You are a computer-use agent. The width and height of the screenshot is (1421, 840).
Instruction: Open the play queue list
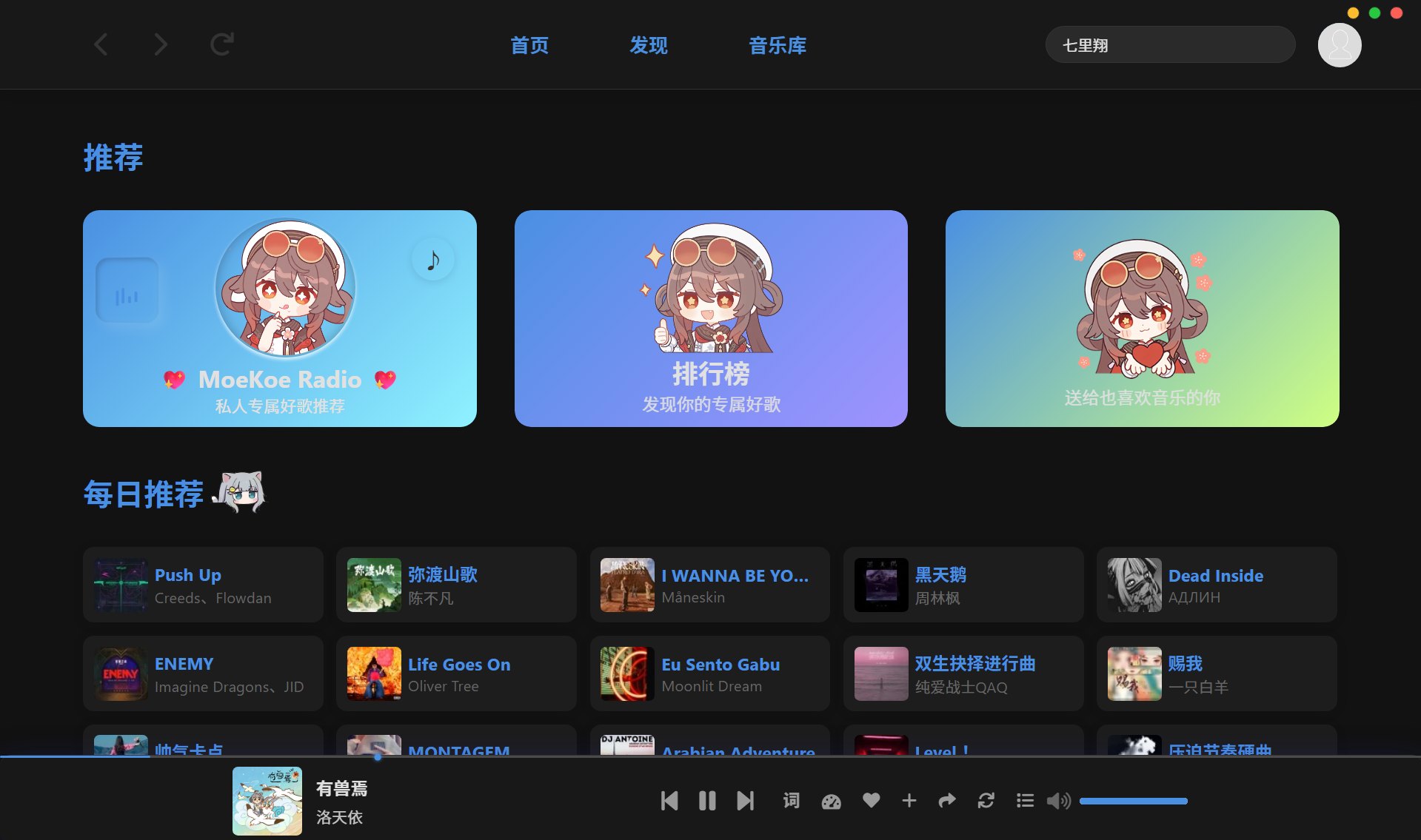coord(1024,801)
